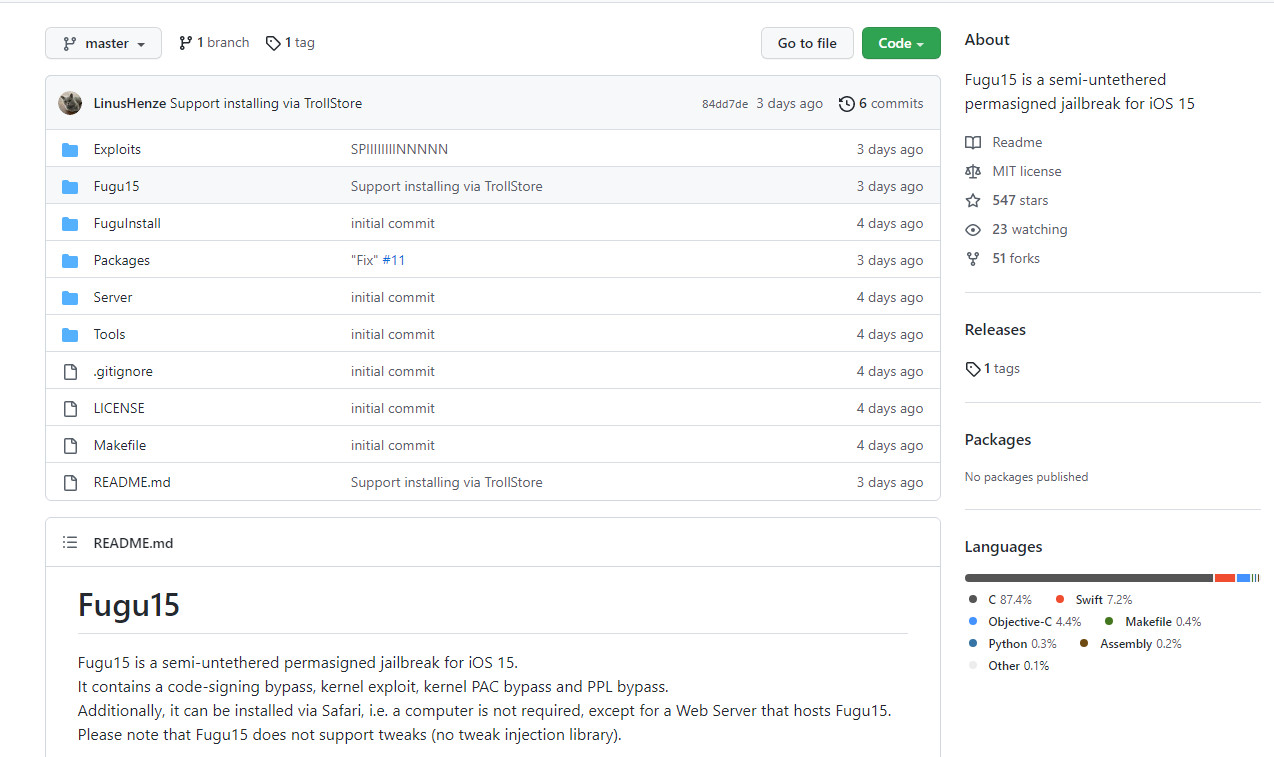Screen dimensions: 1274x757
Task: Click the LinusHenze avatar image
Action: [x=70, y=103]
